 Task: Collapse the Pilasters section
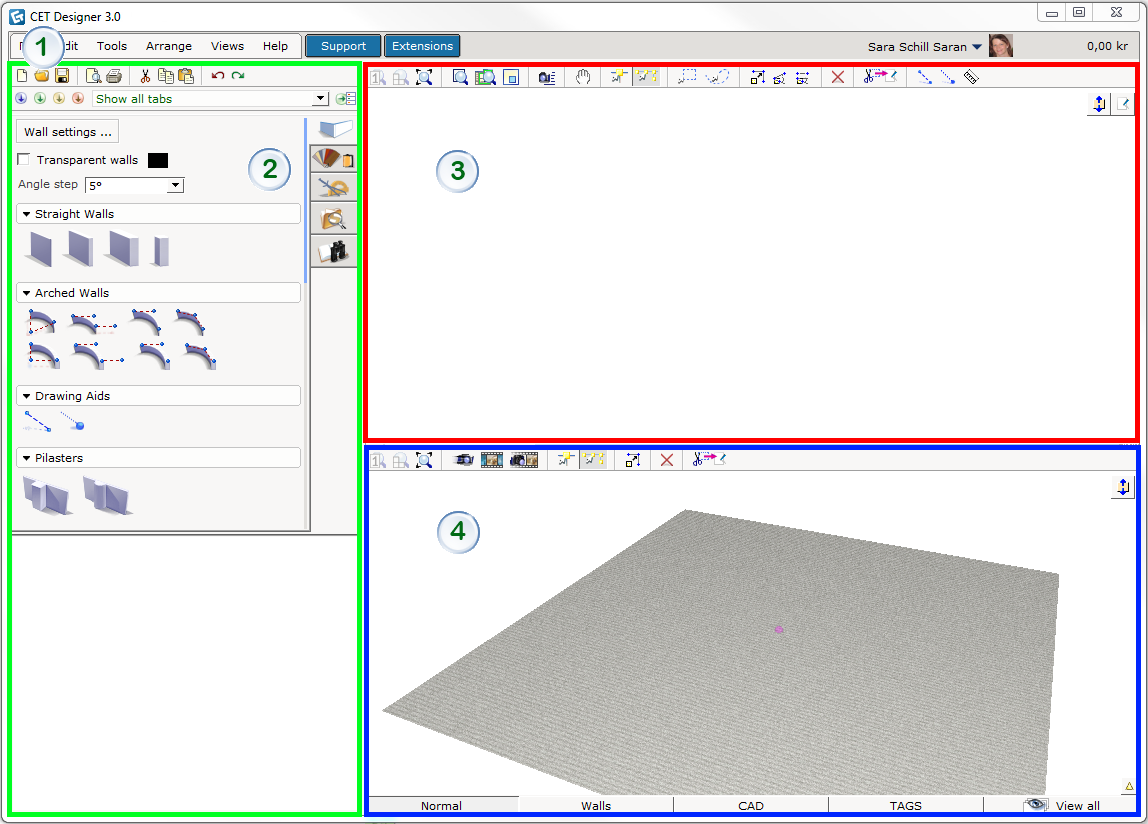point(26,459)
